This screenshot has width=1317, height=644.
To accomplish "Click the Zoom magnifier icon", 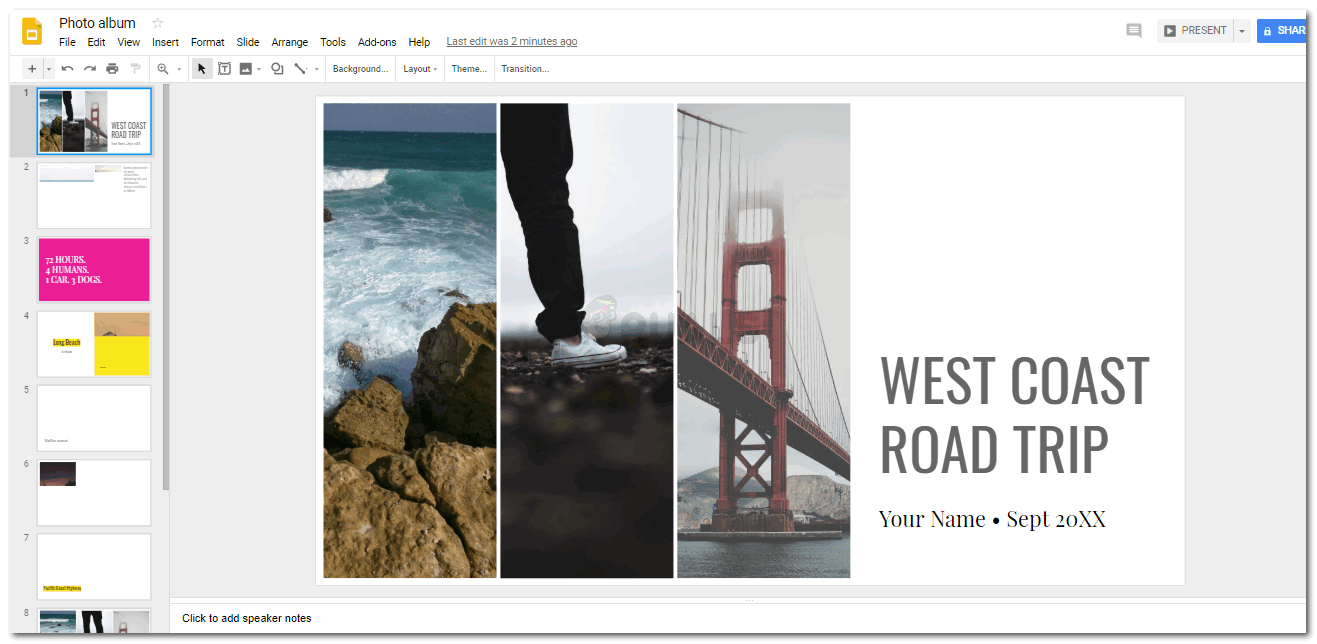I will [x=163, y=69].
